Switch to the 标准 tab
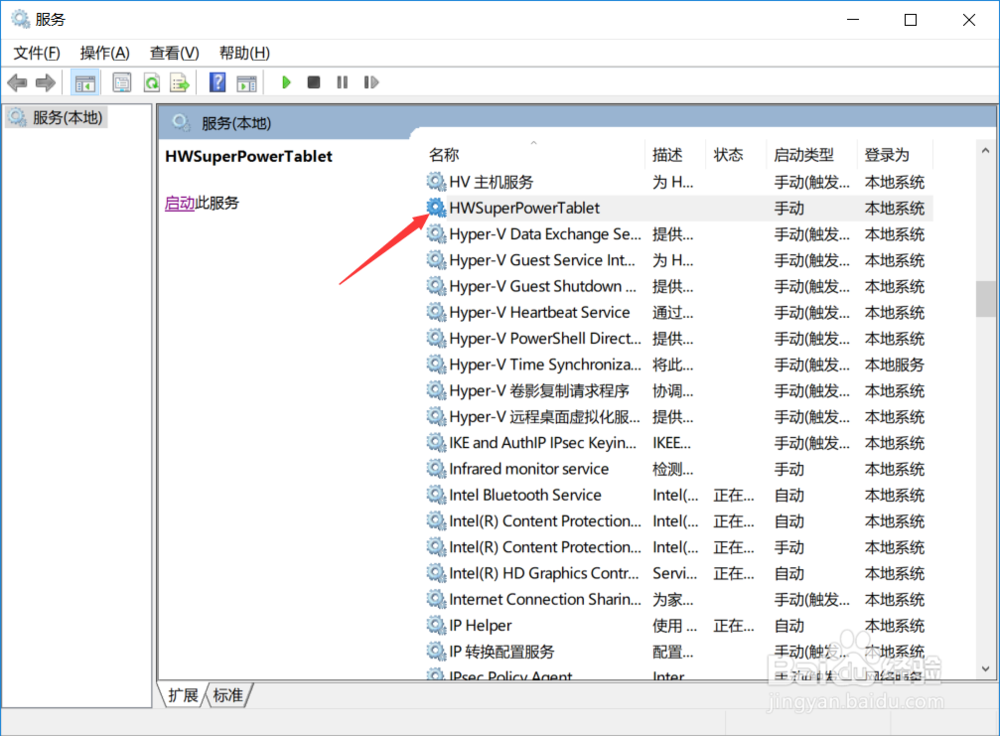Image resolution: width=1000 pixels, height=736 pixels. [228, 695]
